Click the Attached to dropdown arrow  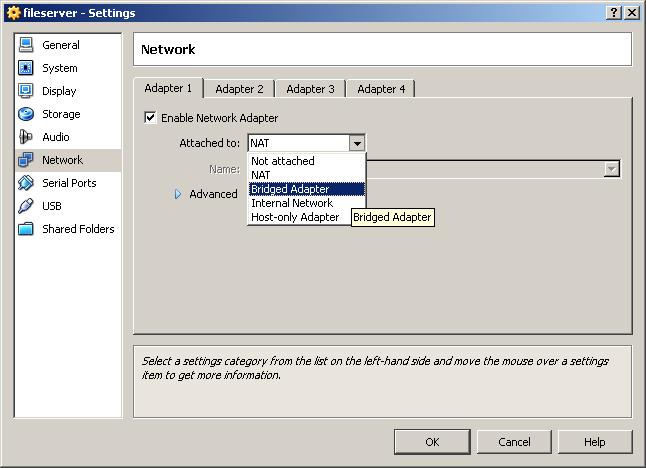click(x=357, y=143)
